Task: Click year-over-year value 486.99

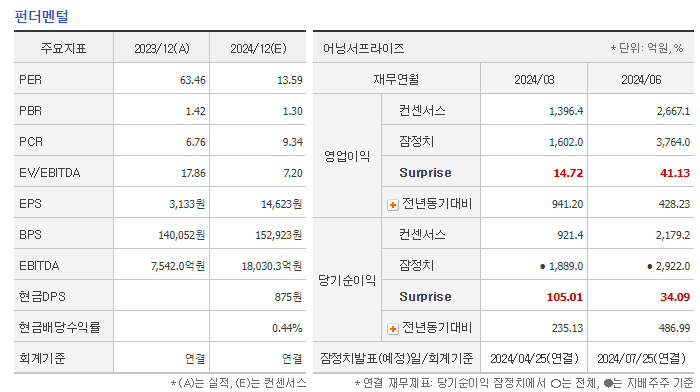Action: (675, 328)
